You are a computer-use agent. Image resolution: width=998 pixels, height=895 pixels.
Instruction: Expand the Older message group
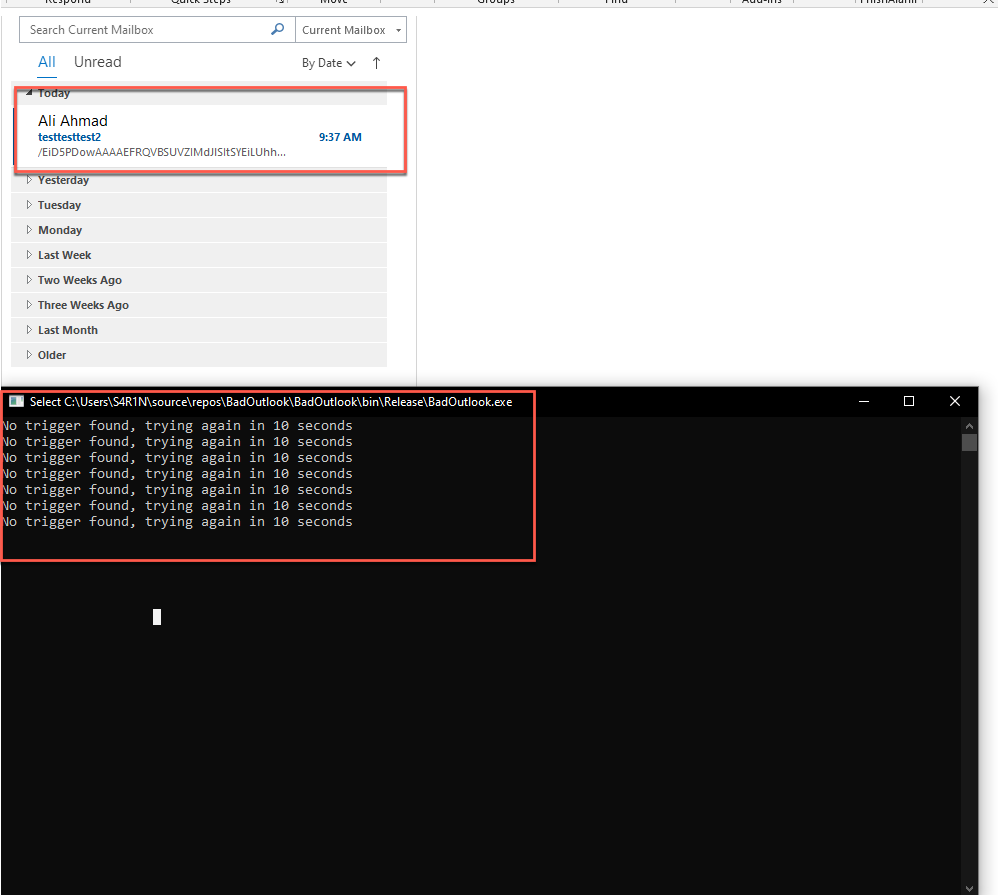pyautogui.click(x=30, y=355)
